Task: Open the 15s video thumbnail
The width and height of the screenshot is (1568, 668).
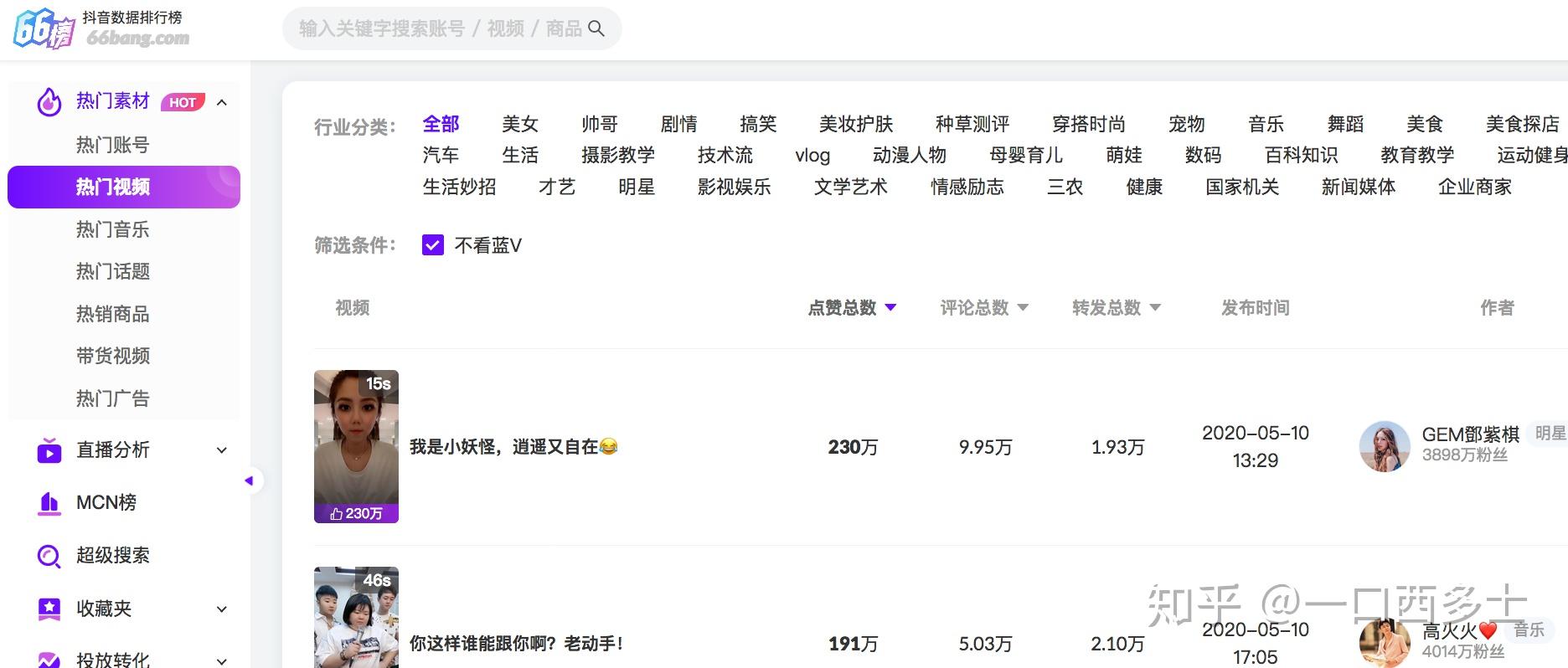Action: 356,446
